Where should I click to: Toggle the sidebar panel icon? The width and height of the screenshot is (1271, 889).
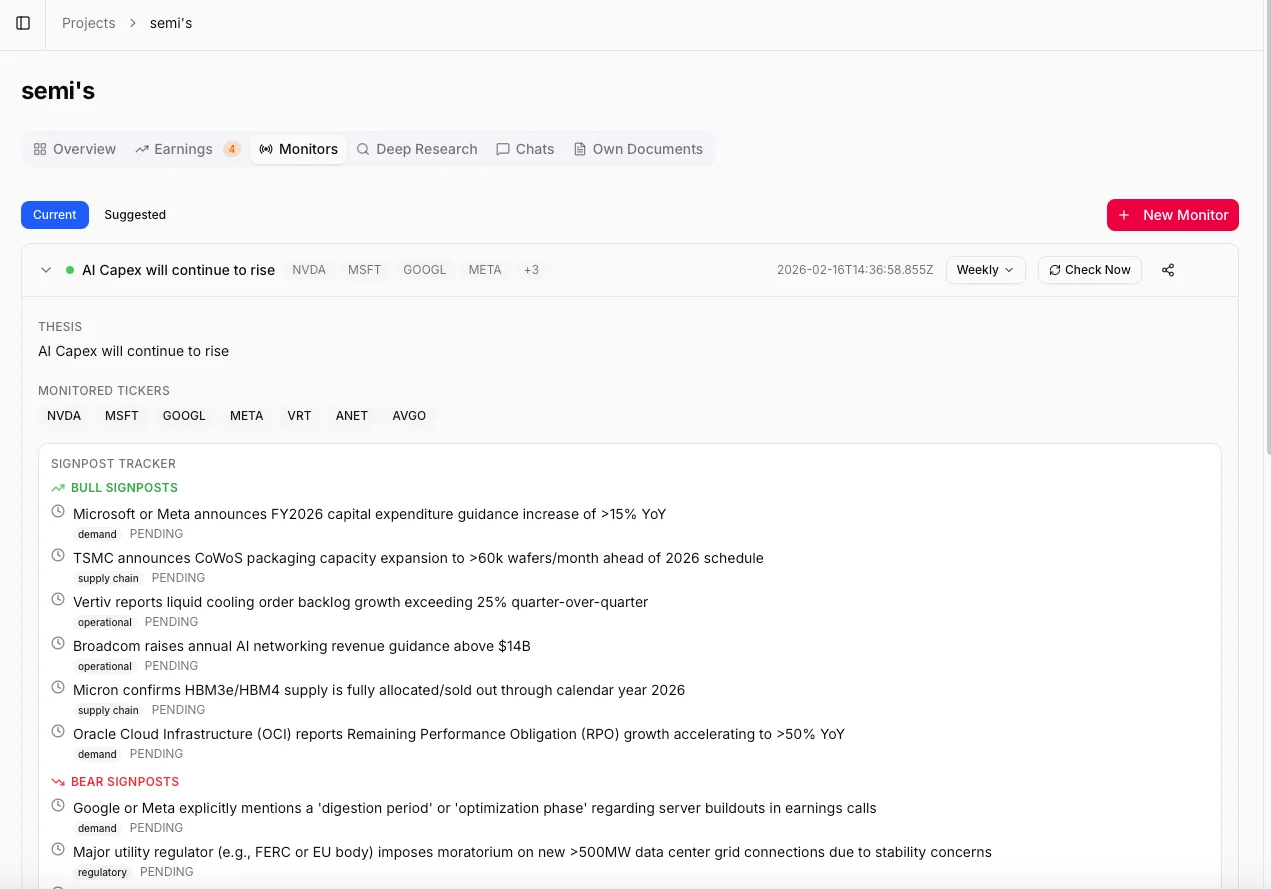23,23
